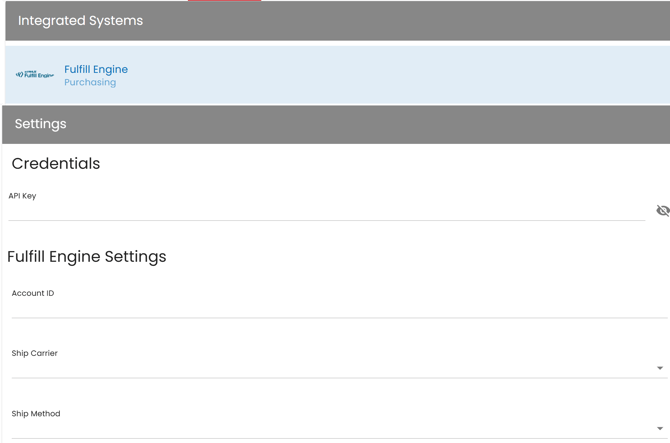670x443 pixels.
Task: Click the Ship Carrier label
Action: [x=35, y=353]
